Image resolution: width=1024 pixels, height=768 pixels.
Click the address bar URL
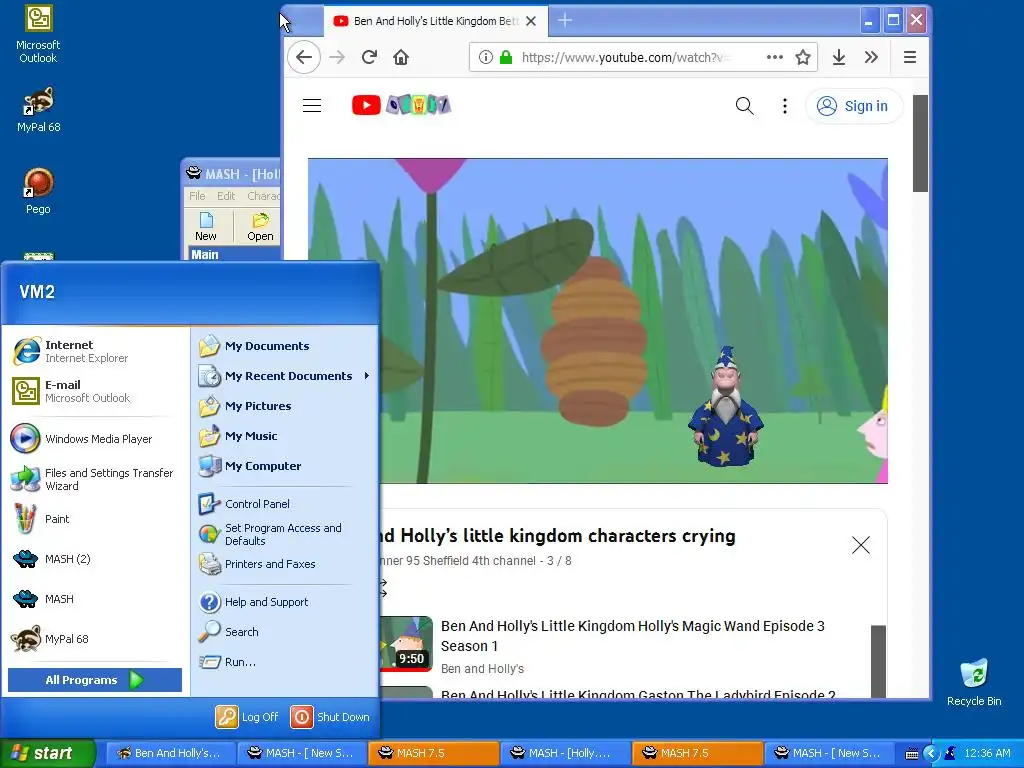coord(625,57)
